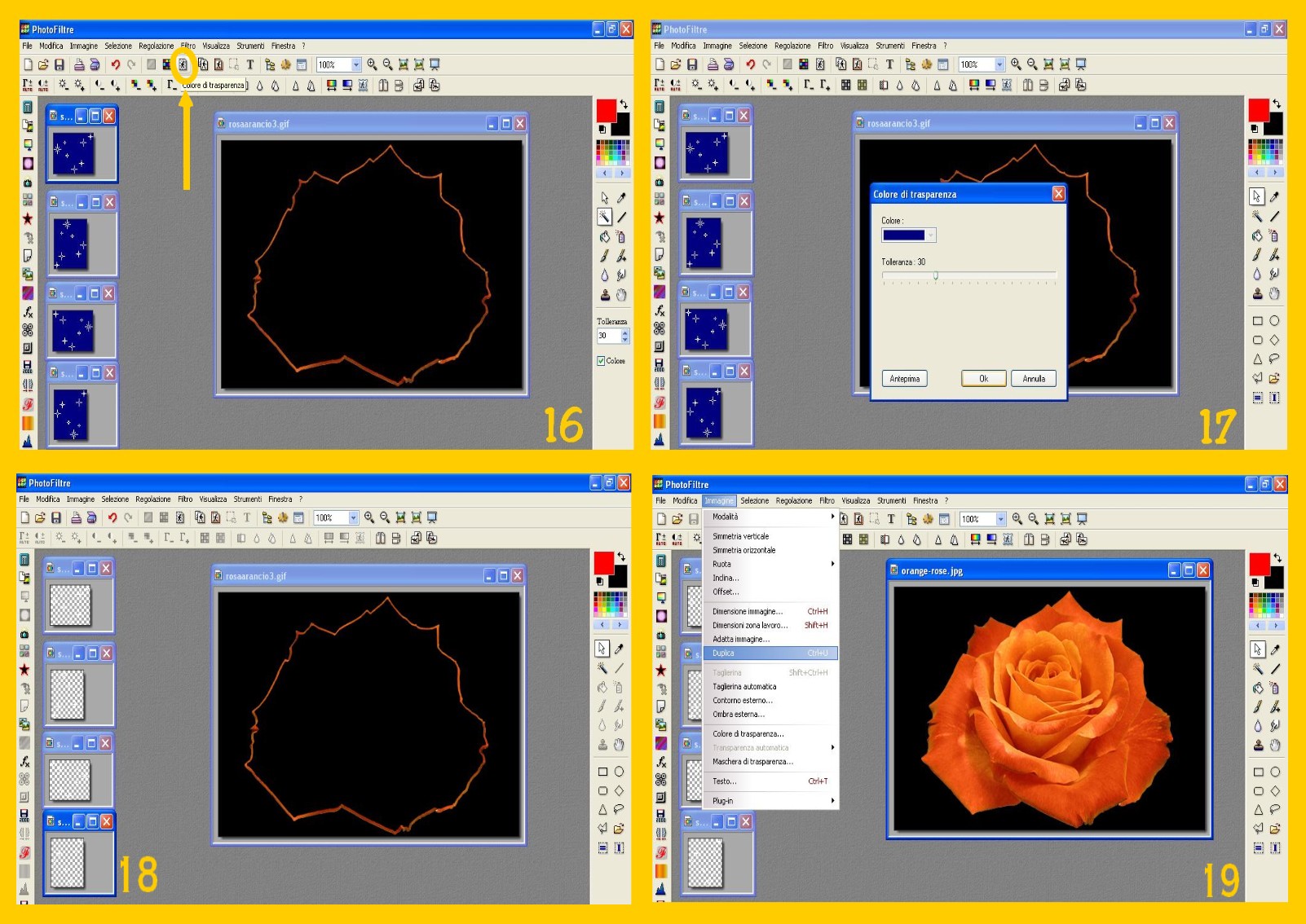Expand the 100% zoom dropdown in screenshot 16
Image resolution: width=1306 pixels, height=924 pixels.
[x=356, y=64]
